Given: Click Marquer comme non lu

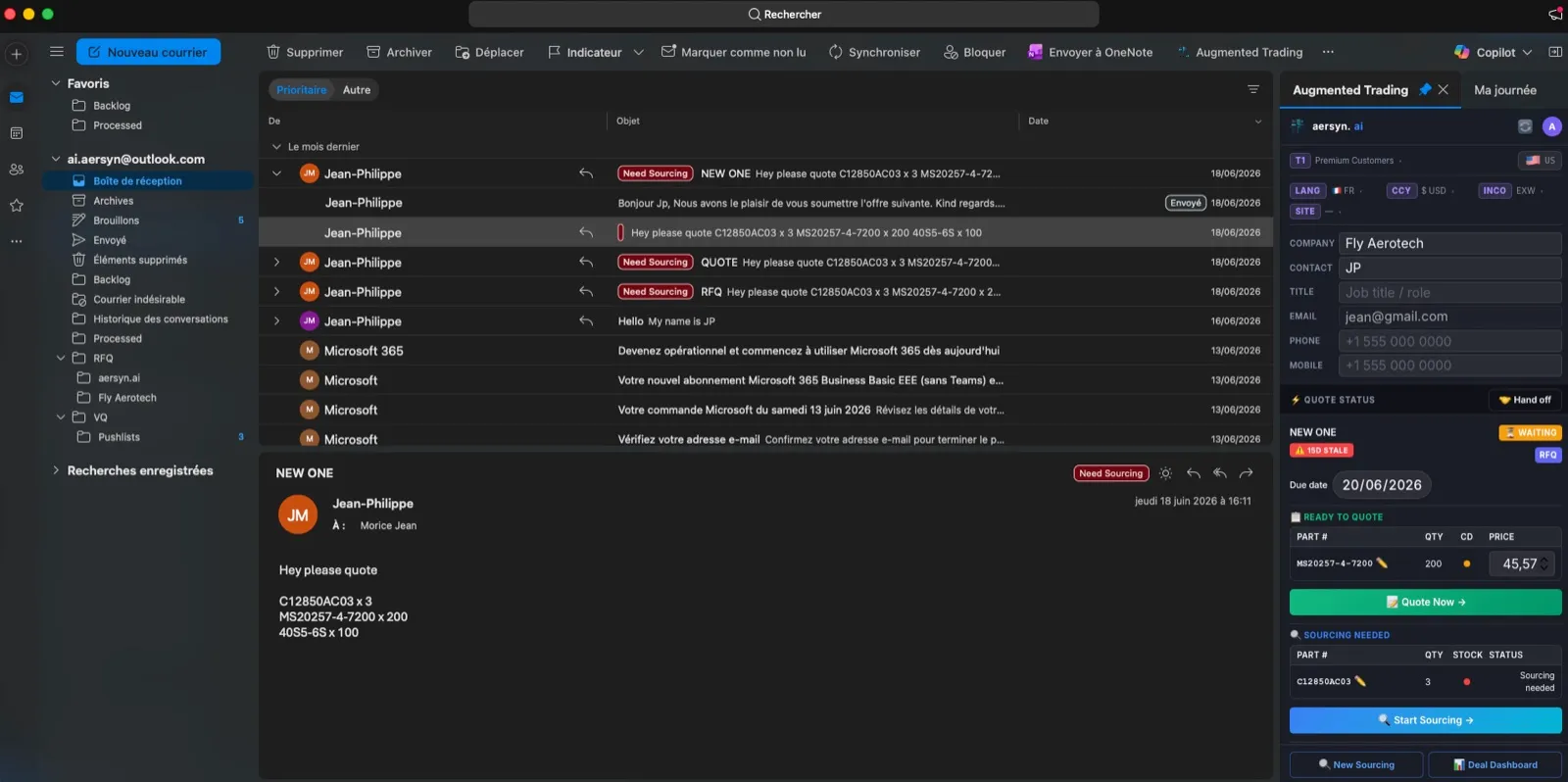Looking at the screenshot, I should click(733, 52).
